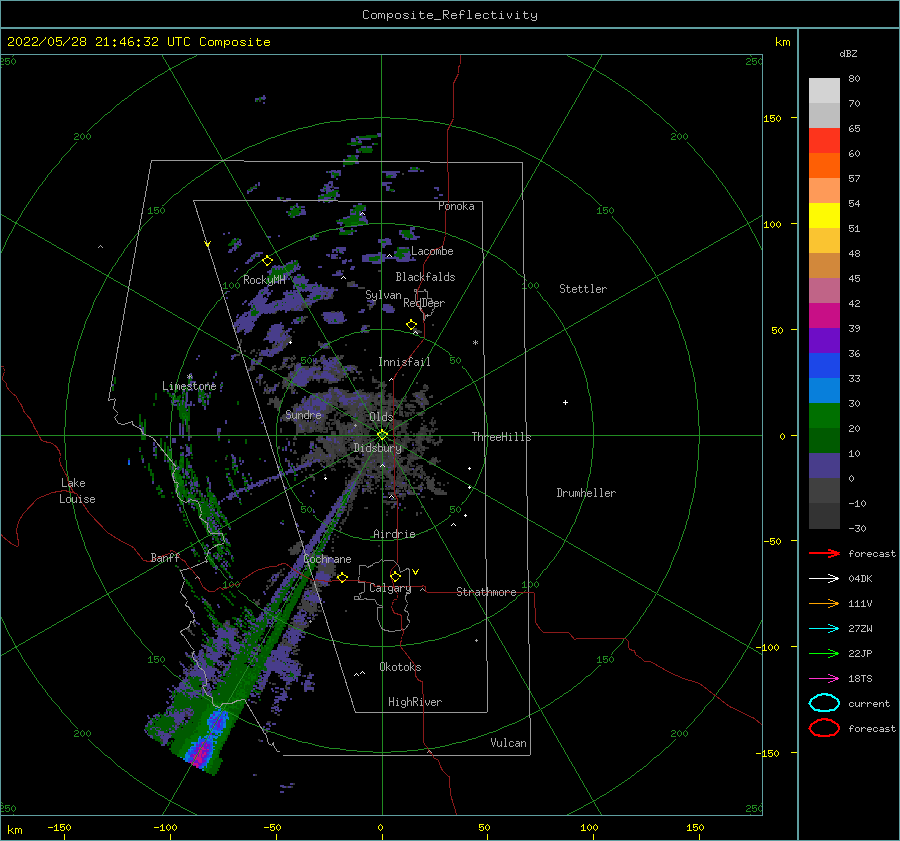Click the Ponoka label
This screenshot has width=900, height=841.
point(456,206)
